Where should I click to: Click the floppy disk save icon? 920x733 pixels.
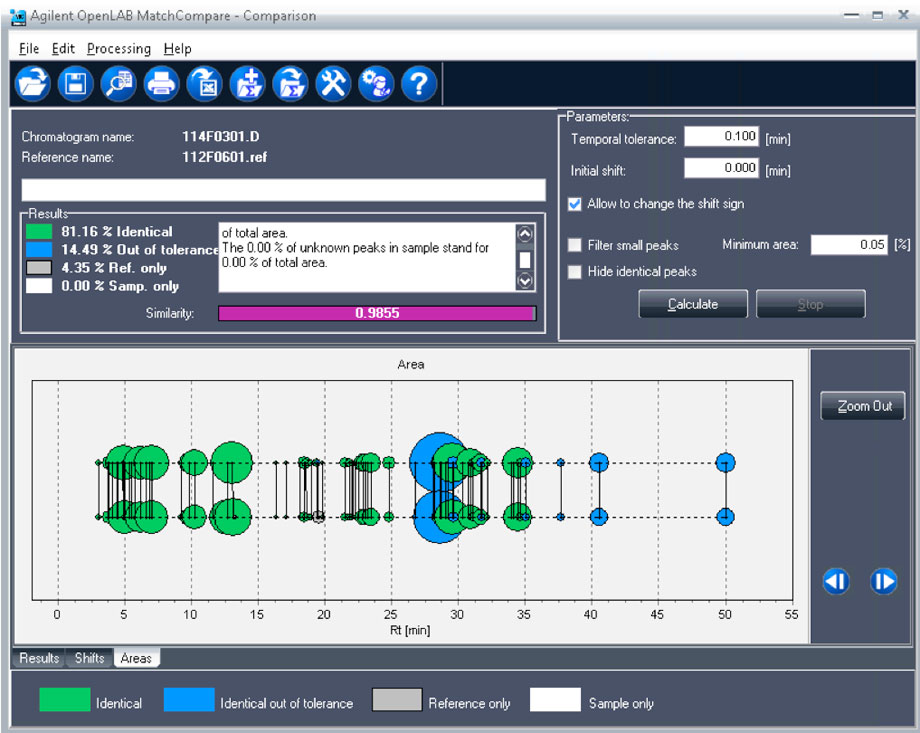(75, 84)
